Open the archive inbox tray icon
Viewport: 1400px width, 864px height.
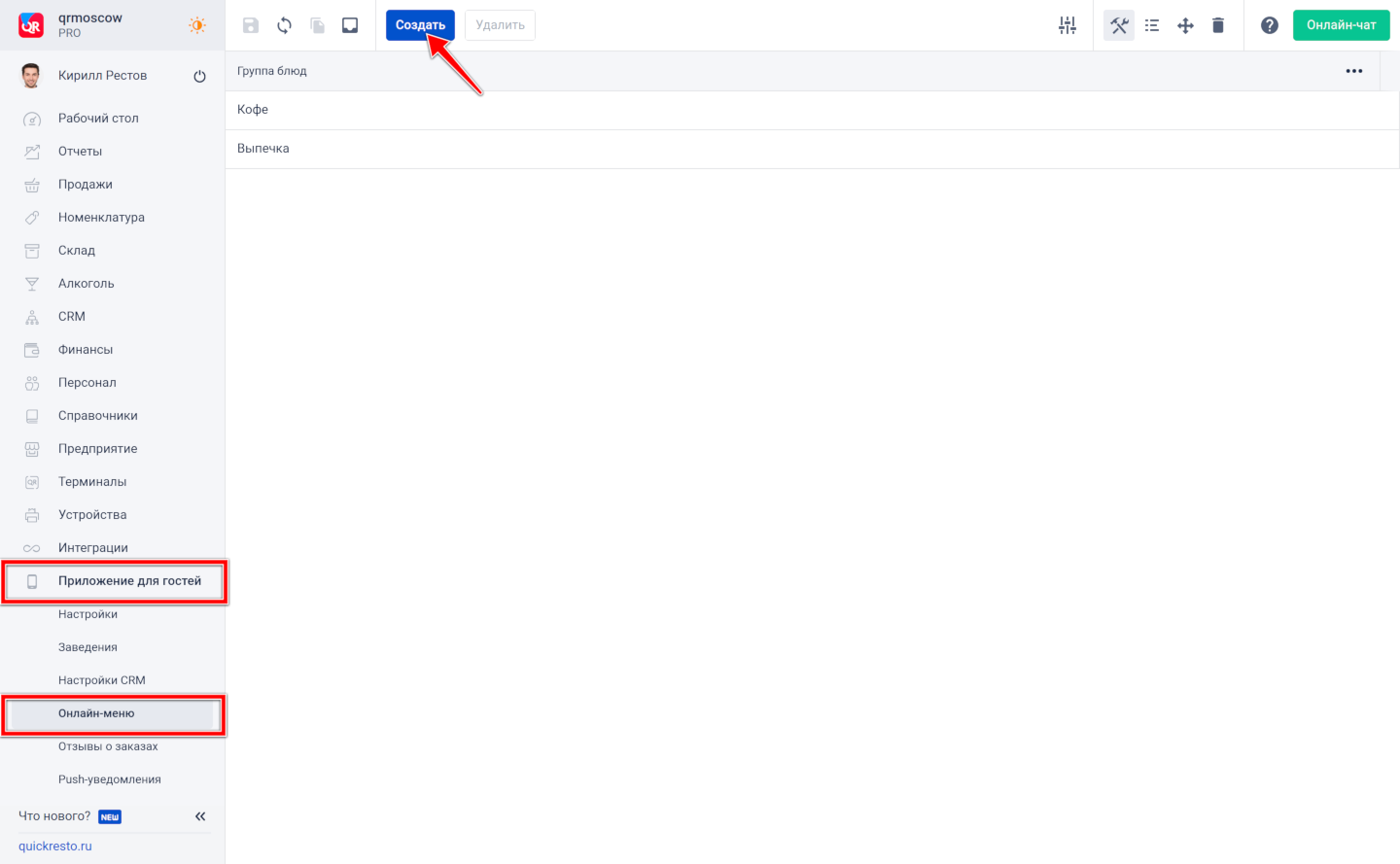(x=350, y=25)
